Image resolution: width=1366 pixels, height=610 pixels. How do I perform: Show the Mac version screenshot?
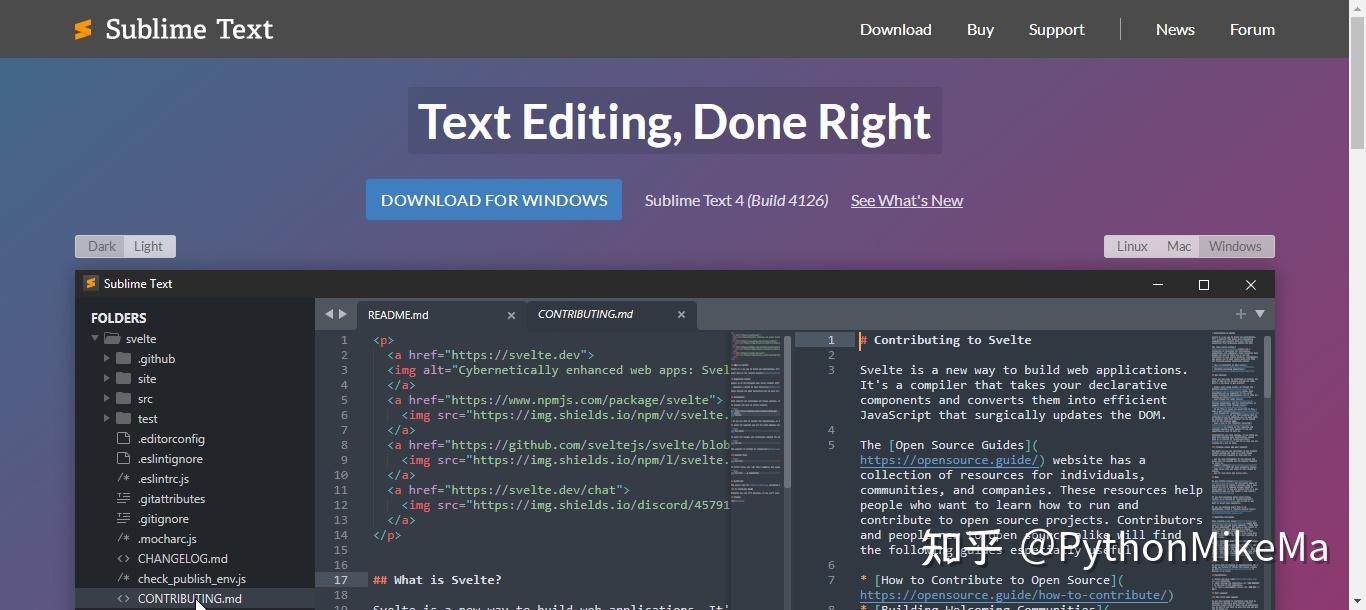[1179, 246]
